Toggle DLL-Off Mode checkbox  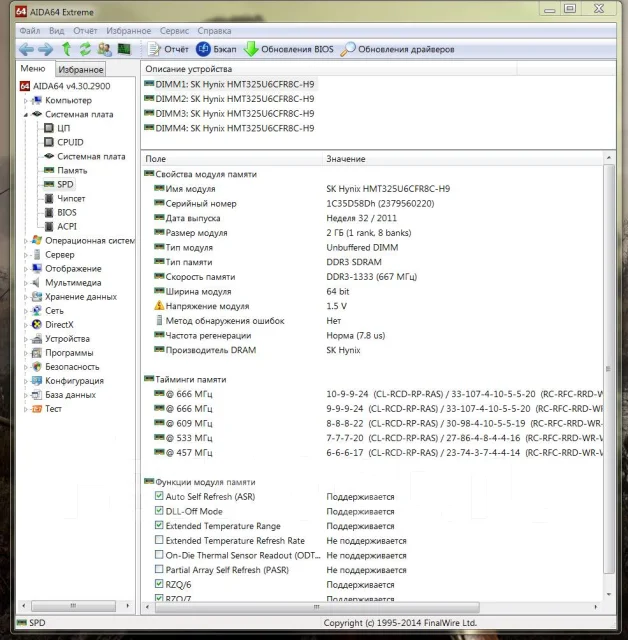[159, 511]
